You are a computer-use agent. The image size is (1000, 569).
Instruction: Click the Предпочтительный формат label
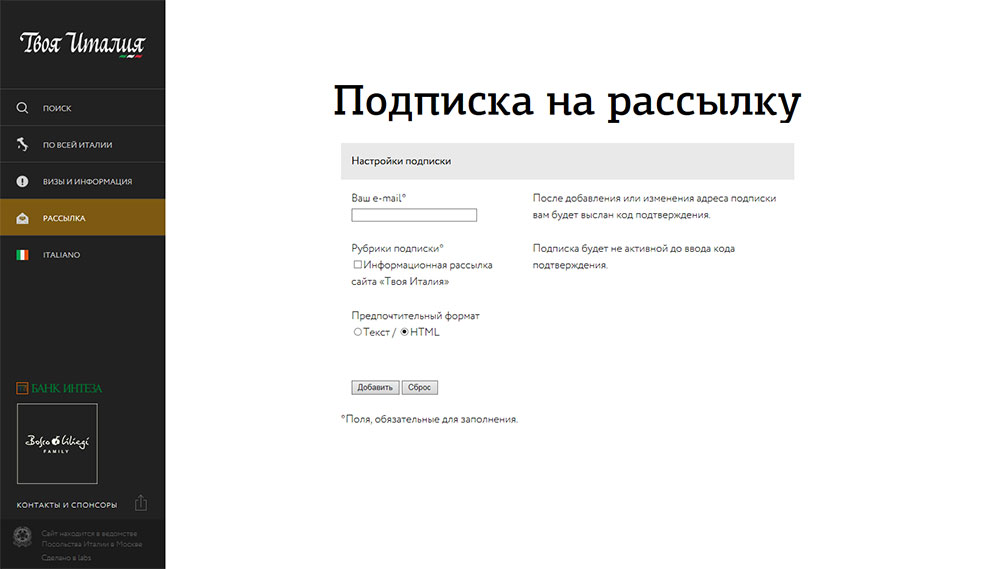click(415, 315)
